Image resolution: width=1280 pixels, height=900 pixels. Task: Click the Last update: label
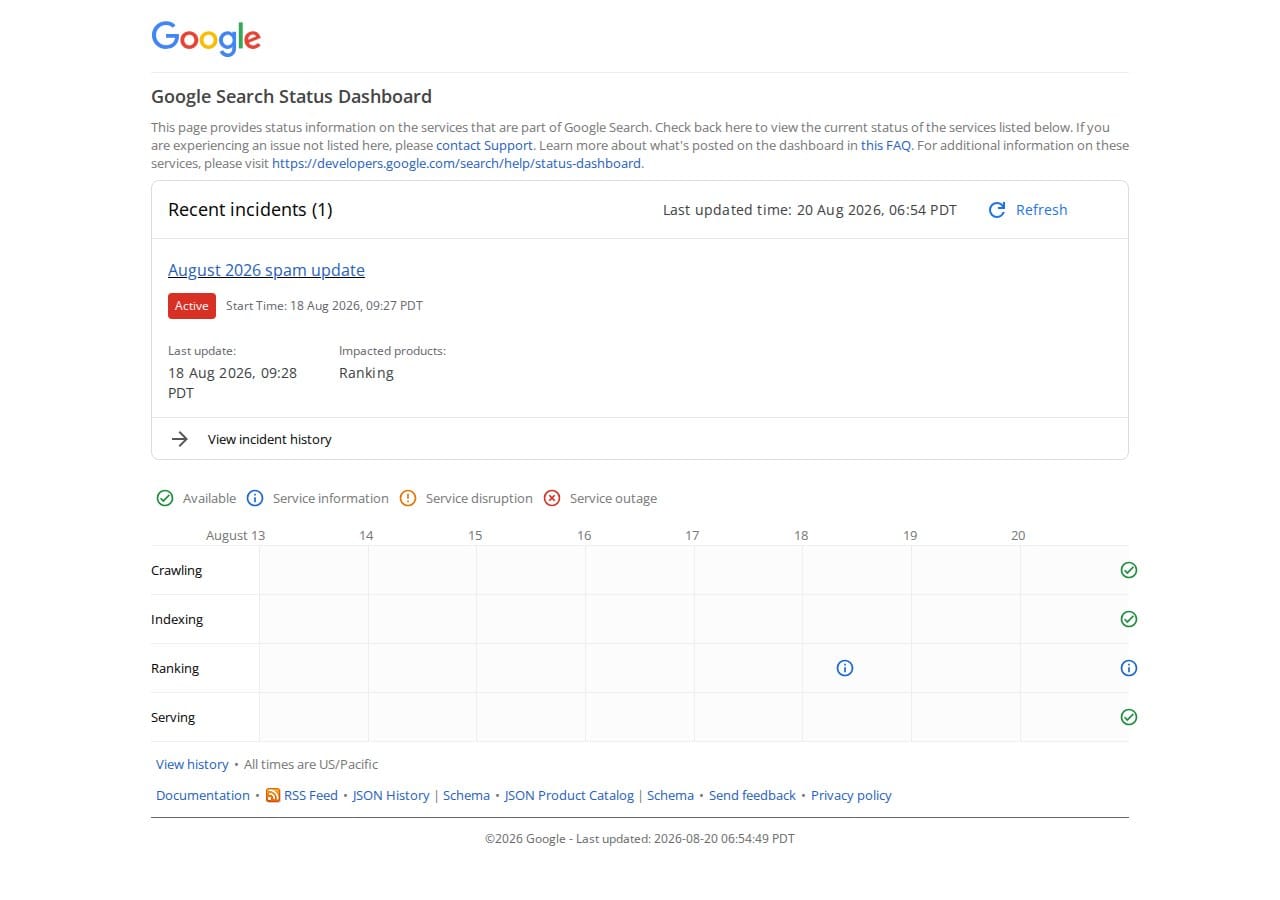(x=202, y=351)
